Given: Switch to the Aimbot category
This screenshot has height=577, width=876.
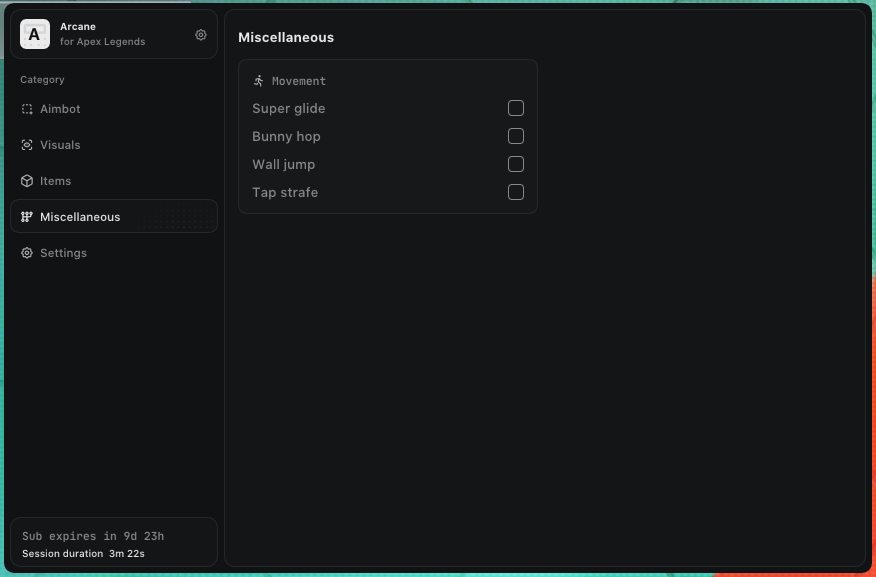Looking at the screenshot, I should point(60,109).
